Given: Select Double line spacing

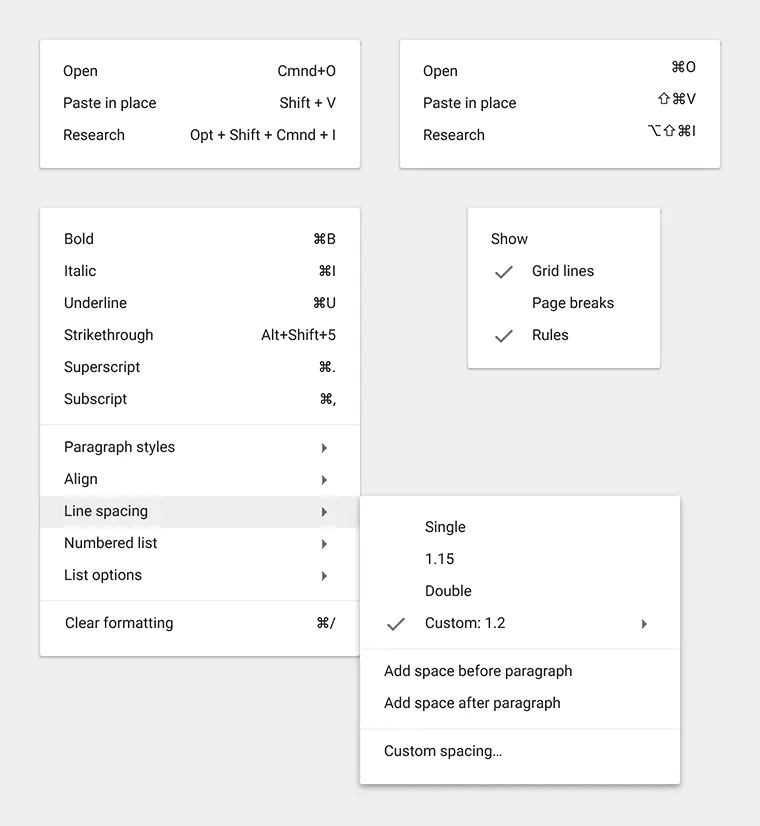Looking at the screenshot, I should pyautogui.click(x=448, y=591).
